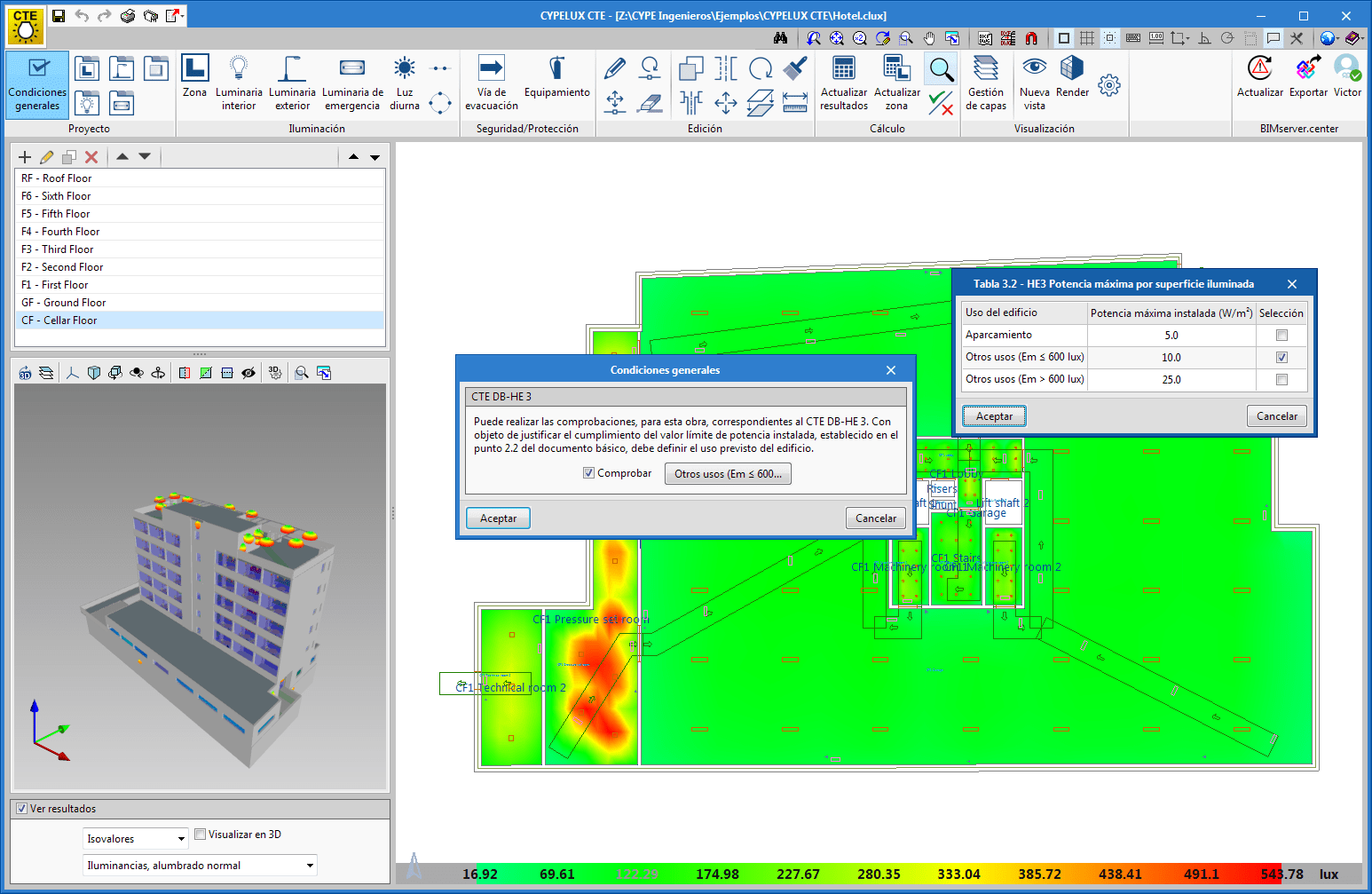Click the undo arrow in title bar
The height and width of the screenshot is (894, 1372).
pos(82,15)
